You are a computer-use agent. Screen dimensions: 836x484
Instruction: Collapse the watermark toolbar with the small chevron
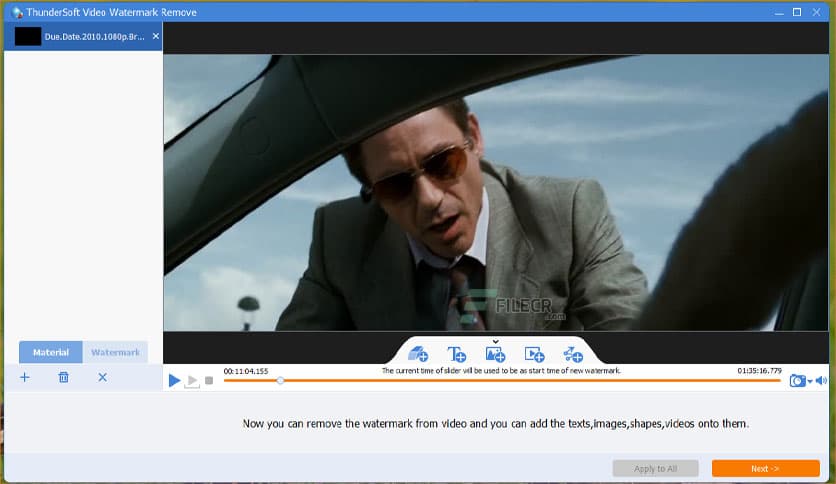pos(495,342)
